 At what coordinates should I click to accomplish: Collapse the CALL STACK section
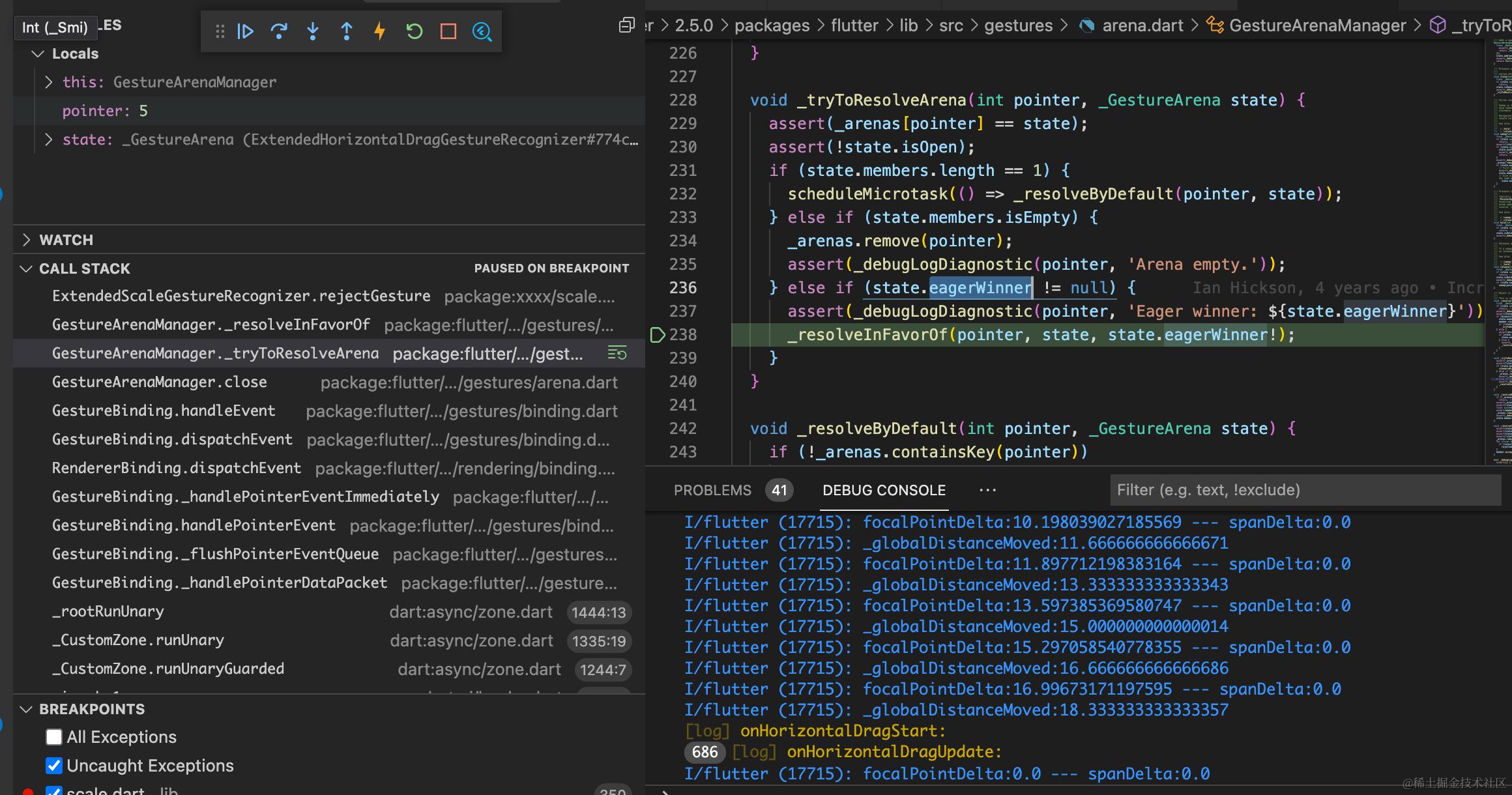coord(26,268)
